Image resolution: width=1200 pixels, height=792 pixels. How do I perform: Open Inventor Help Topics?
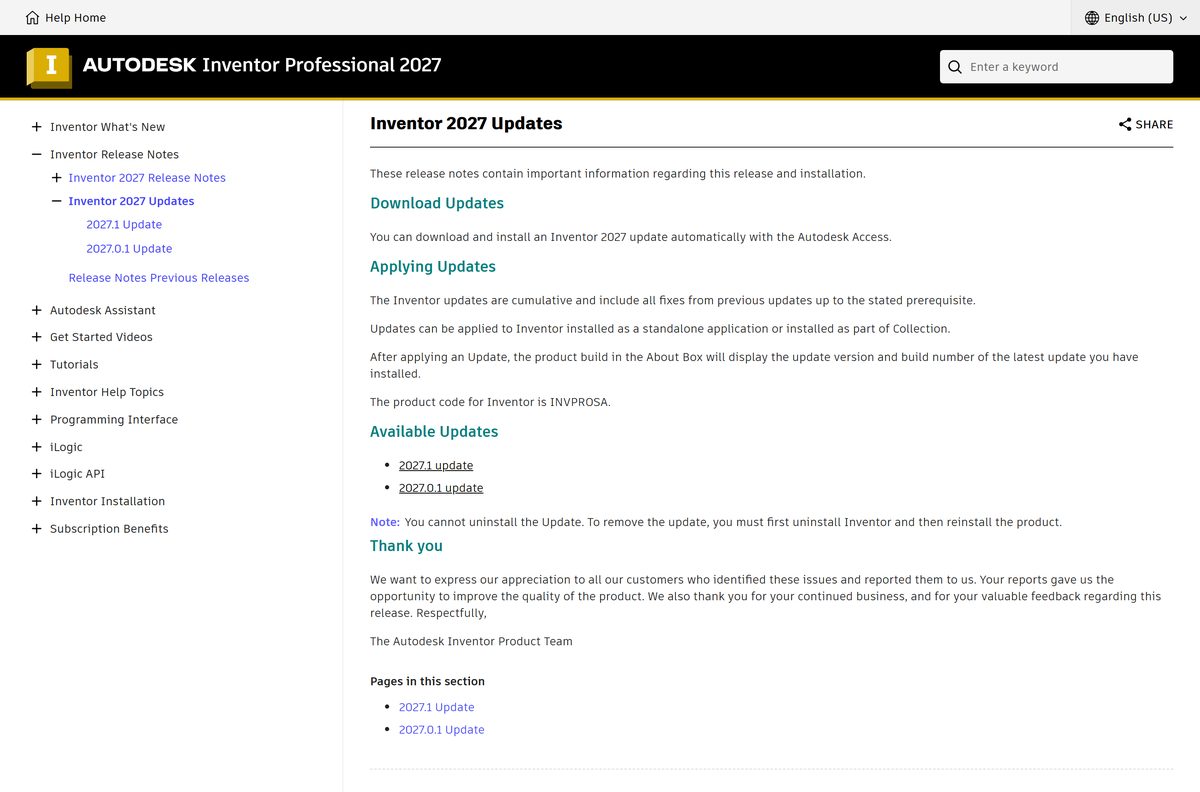107,392
